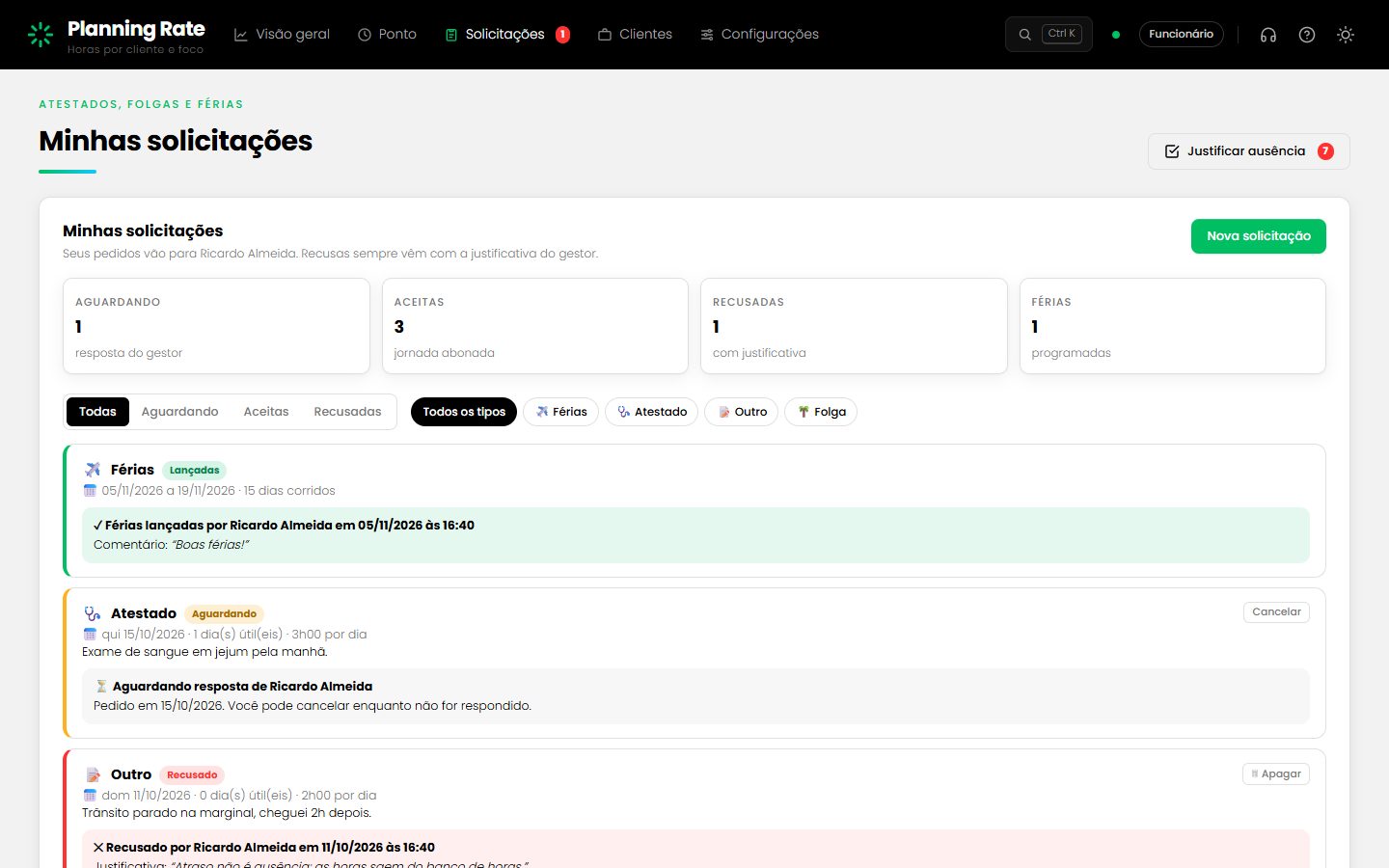Click the calendar icon beside dom 11/10/2026
Image resolution: width=1389 pixels, height=868 pixels.
pyautogui.click(x=90, y=796)
